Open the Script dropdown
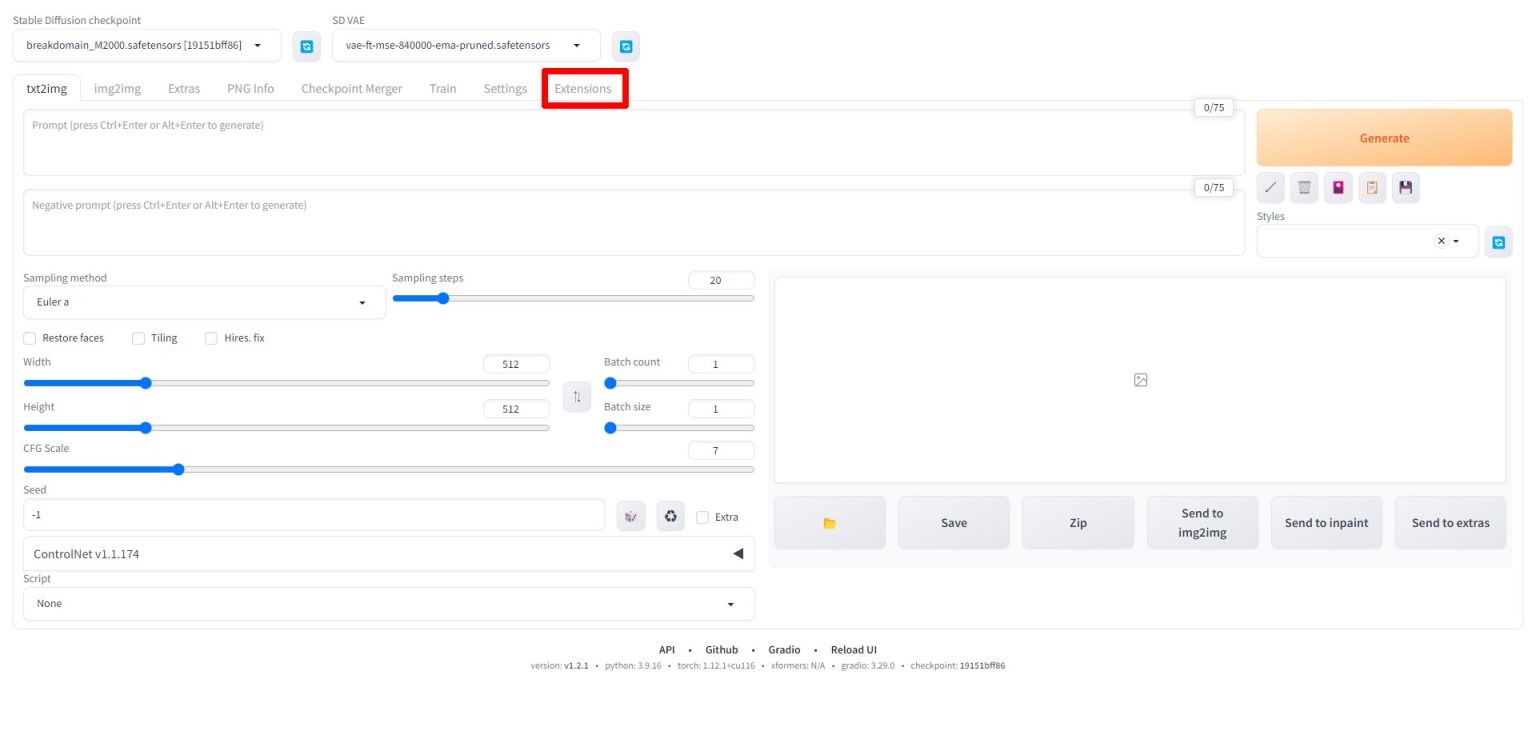 click(388, 604)
